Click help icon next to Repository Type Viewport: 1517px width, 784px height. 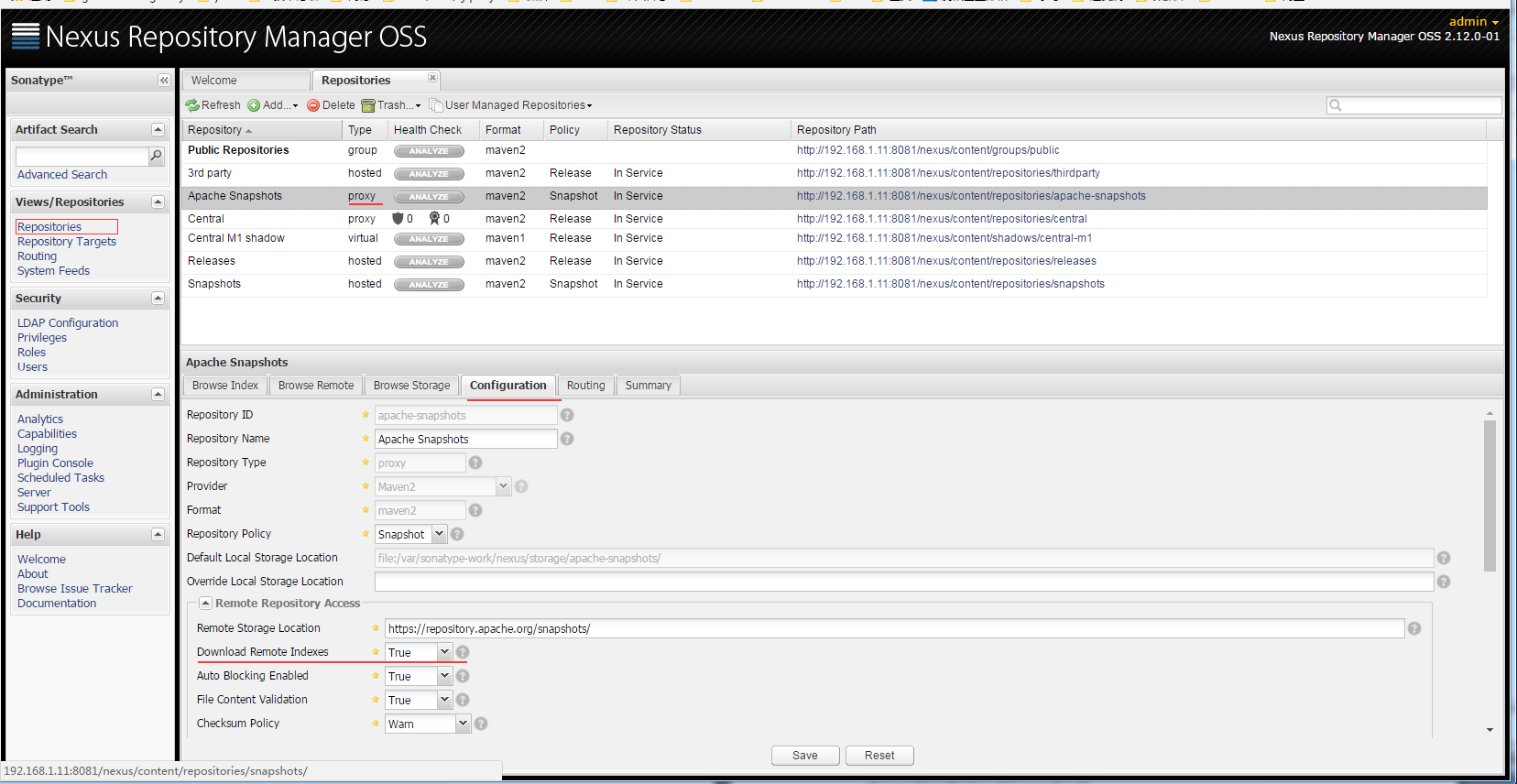click(475, 463)
